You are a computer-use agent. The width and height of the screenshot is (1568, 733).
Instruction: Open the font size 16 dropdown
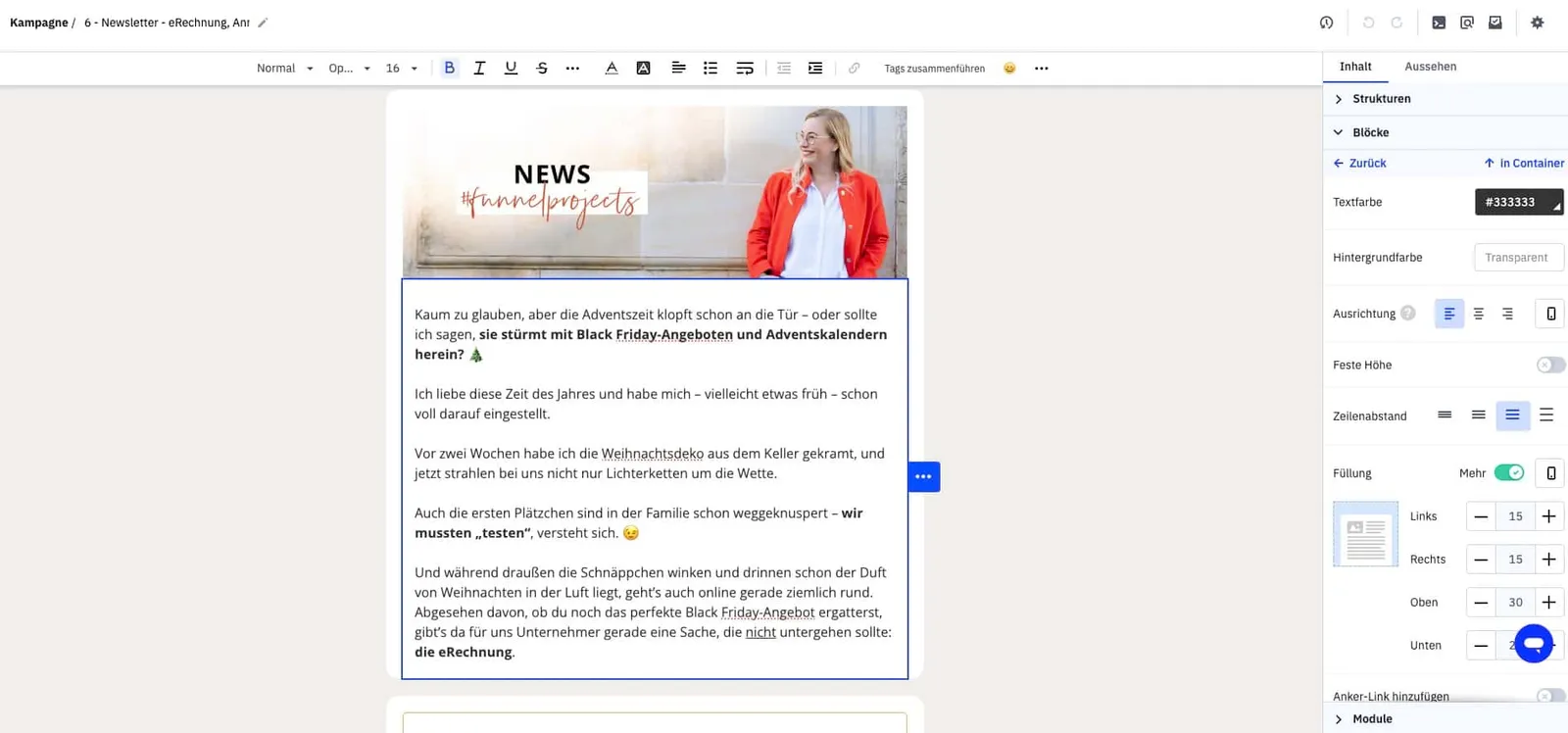402,69
